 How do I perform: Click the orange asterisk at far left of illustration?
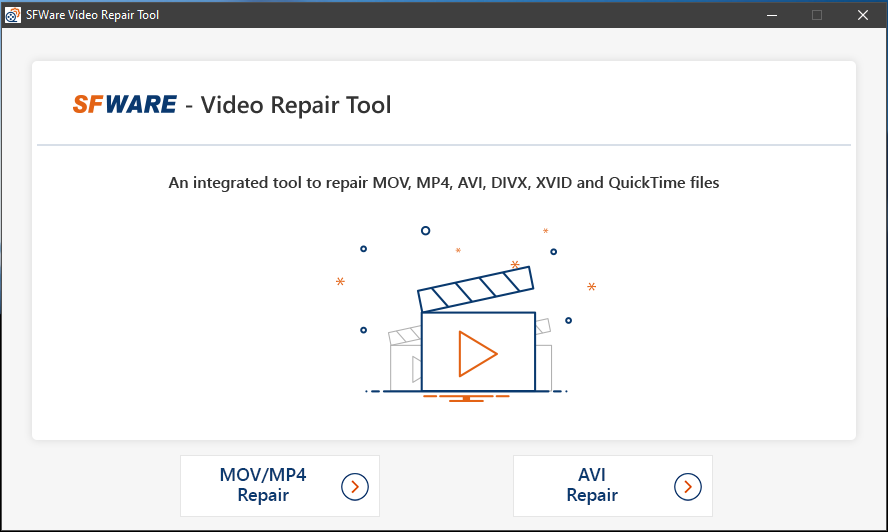(x=340, y=283)
